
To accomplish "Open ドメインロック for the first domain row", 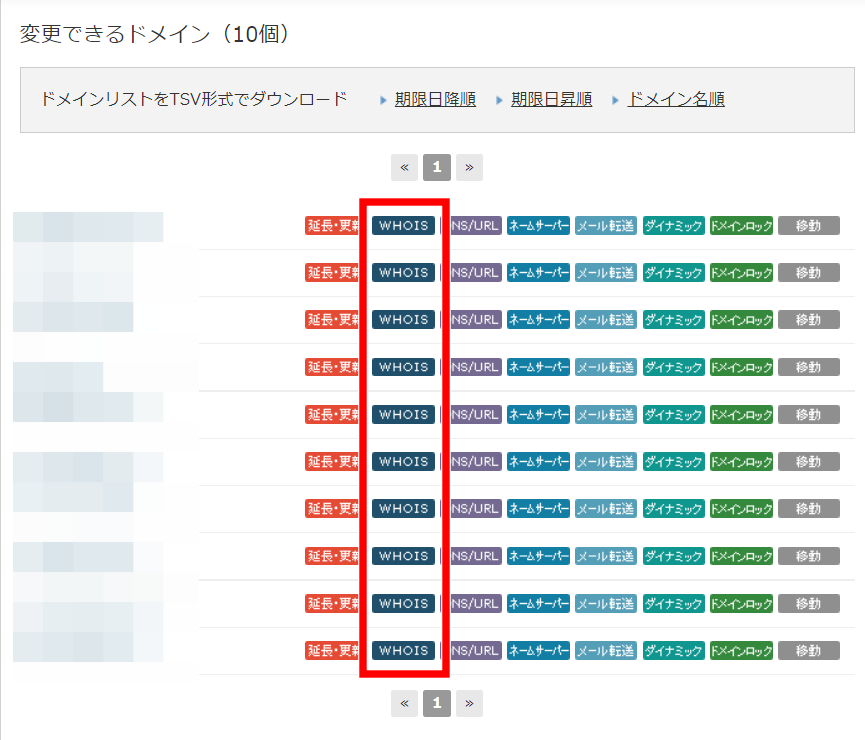I will [x=741, y=226].
